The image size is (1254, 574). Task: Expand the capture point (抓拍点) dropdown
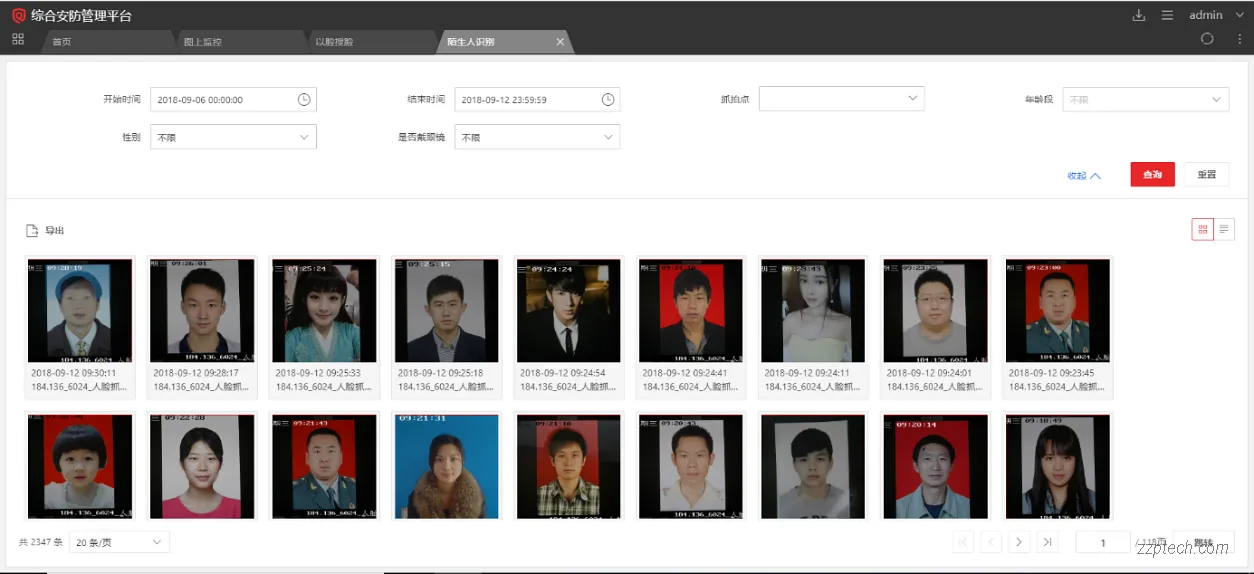[x=841, y=99]
